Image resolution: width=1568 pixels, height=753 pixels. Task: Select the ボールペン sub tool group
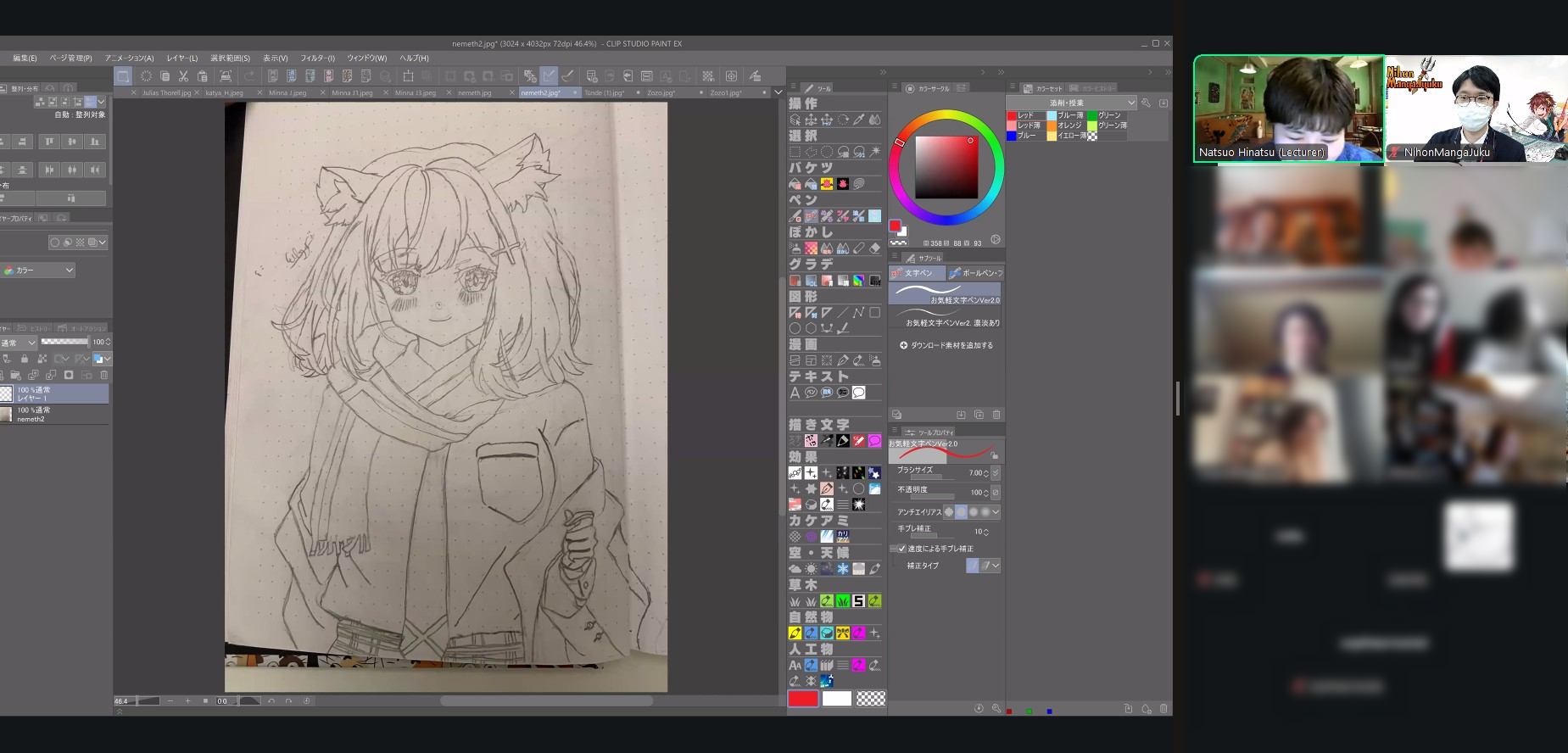pyautogui.click(x=976, y=273)
